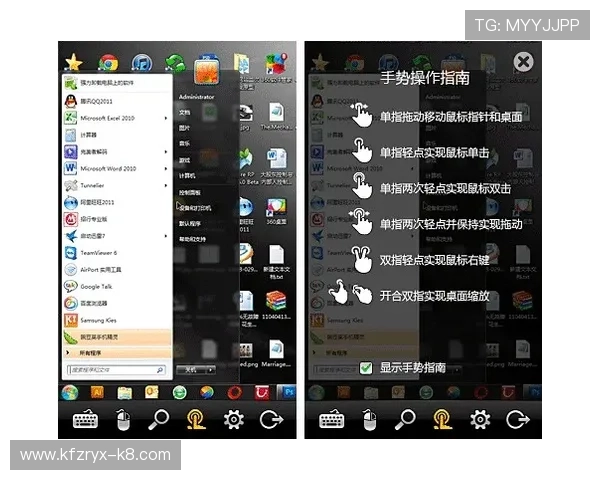Expand the Microsoft Excel 2010 submenu arrow
The image size is (600, 480).
pos(165,118)
